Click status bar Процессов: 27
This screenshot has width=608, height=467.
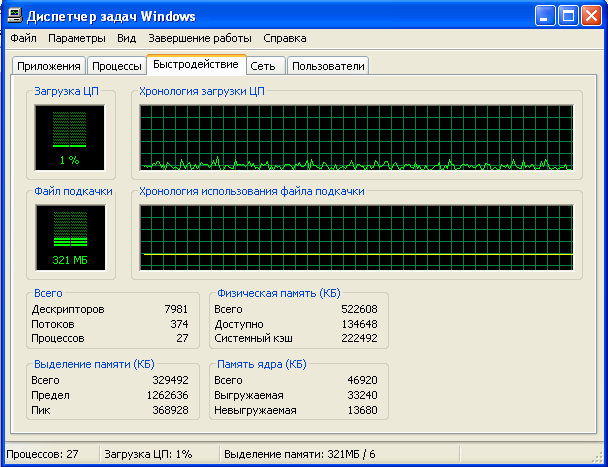42,454
